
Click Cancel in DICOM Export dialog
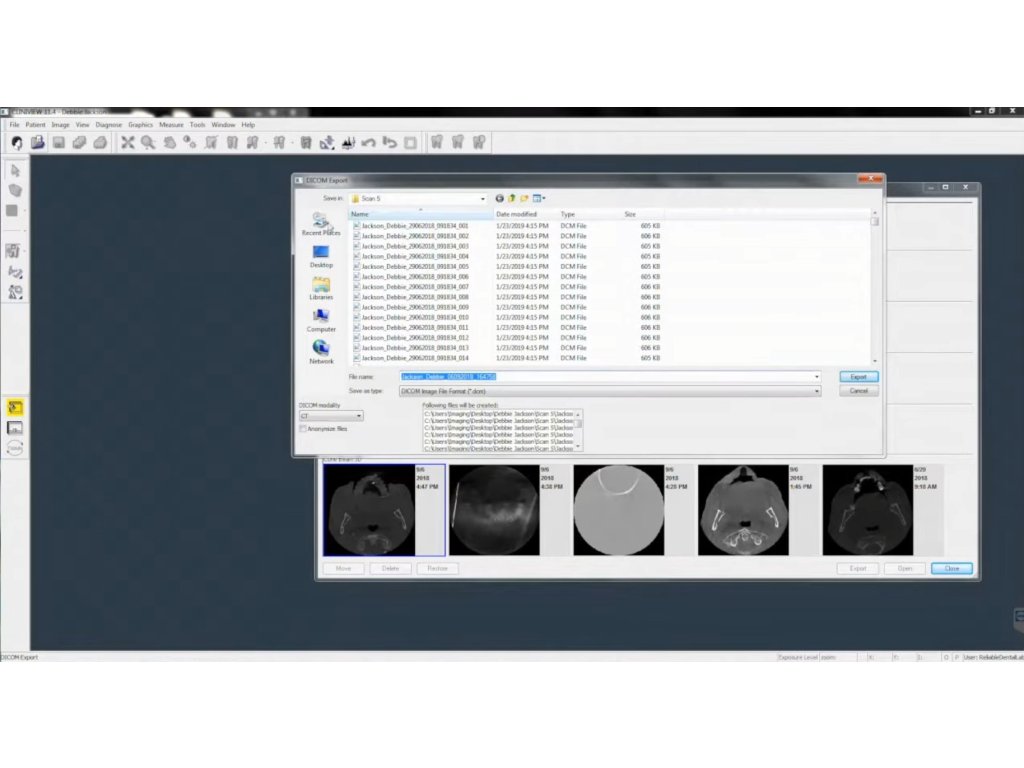859,391
